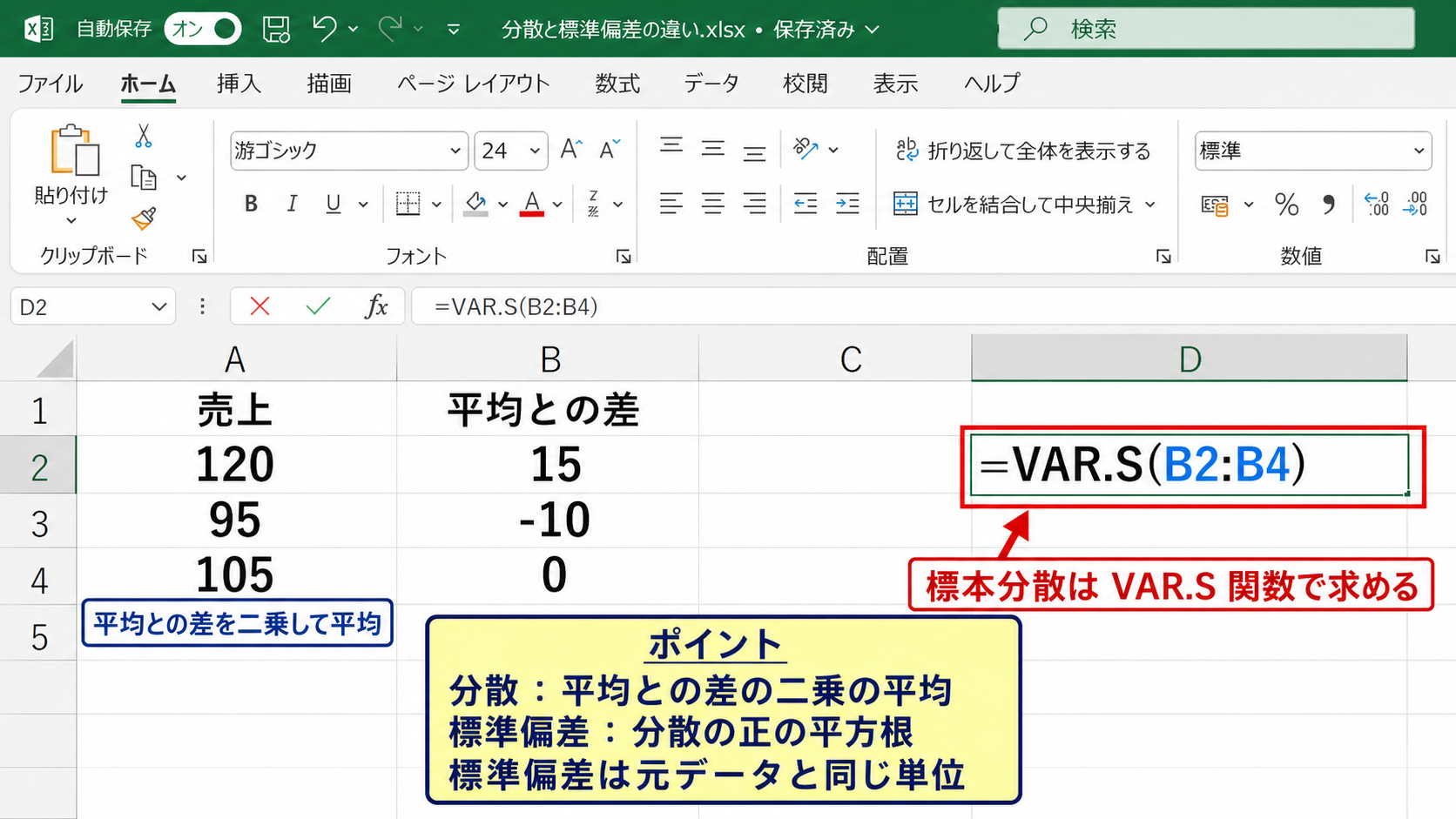Expand the Name Box dropdown arrow

[x=158, y=306]
